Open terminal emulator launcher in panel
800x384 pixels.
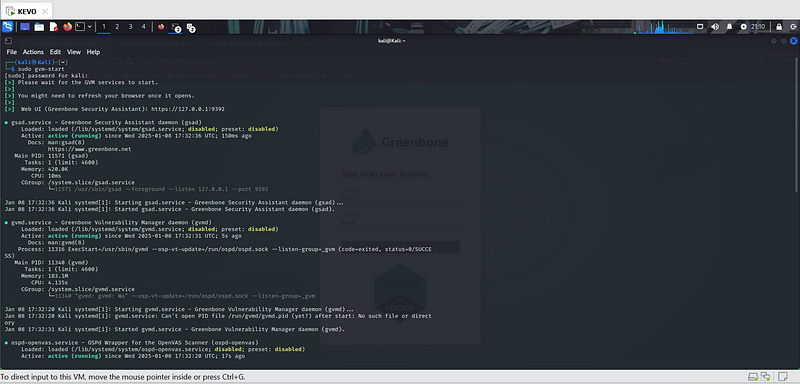[80, 27]
